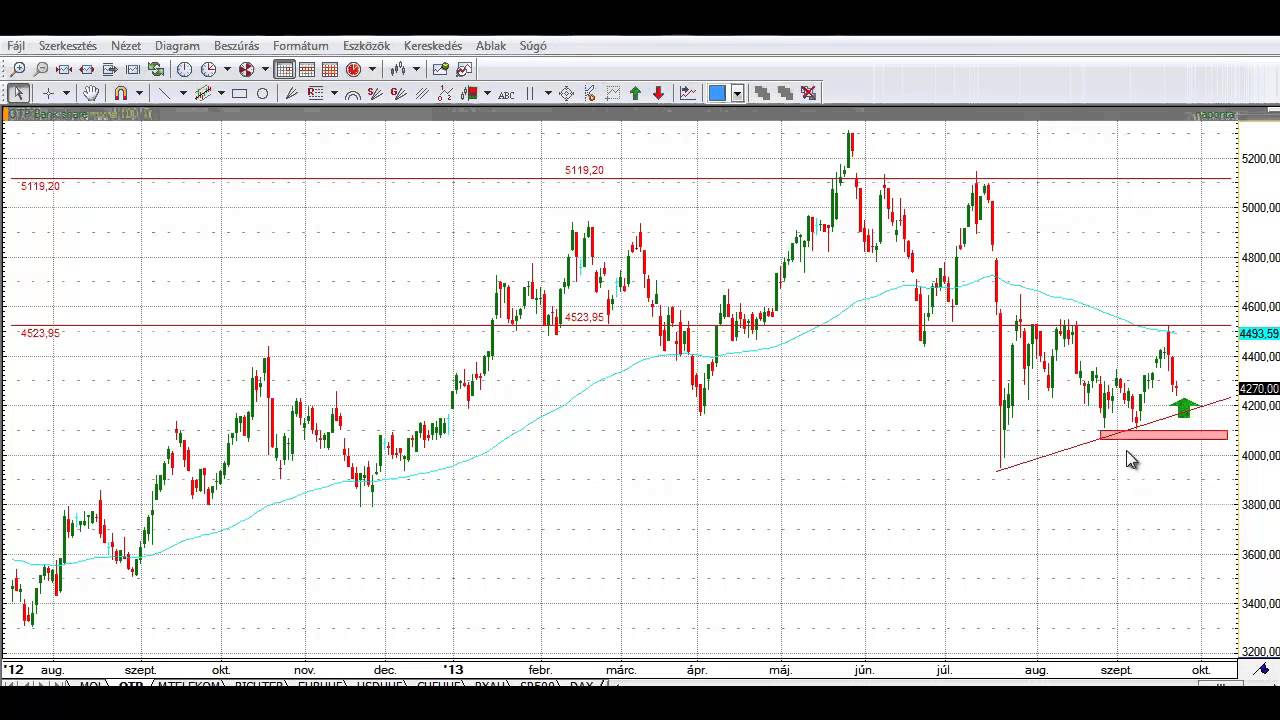
Task: Open the Diagram menu
Action: coord(177,46)
